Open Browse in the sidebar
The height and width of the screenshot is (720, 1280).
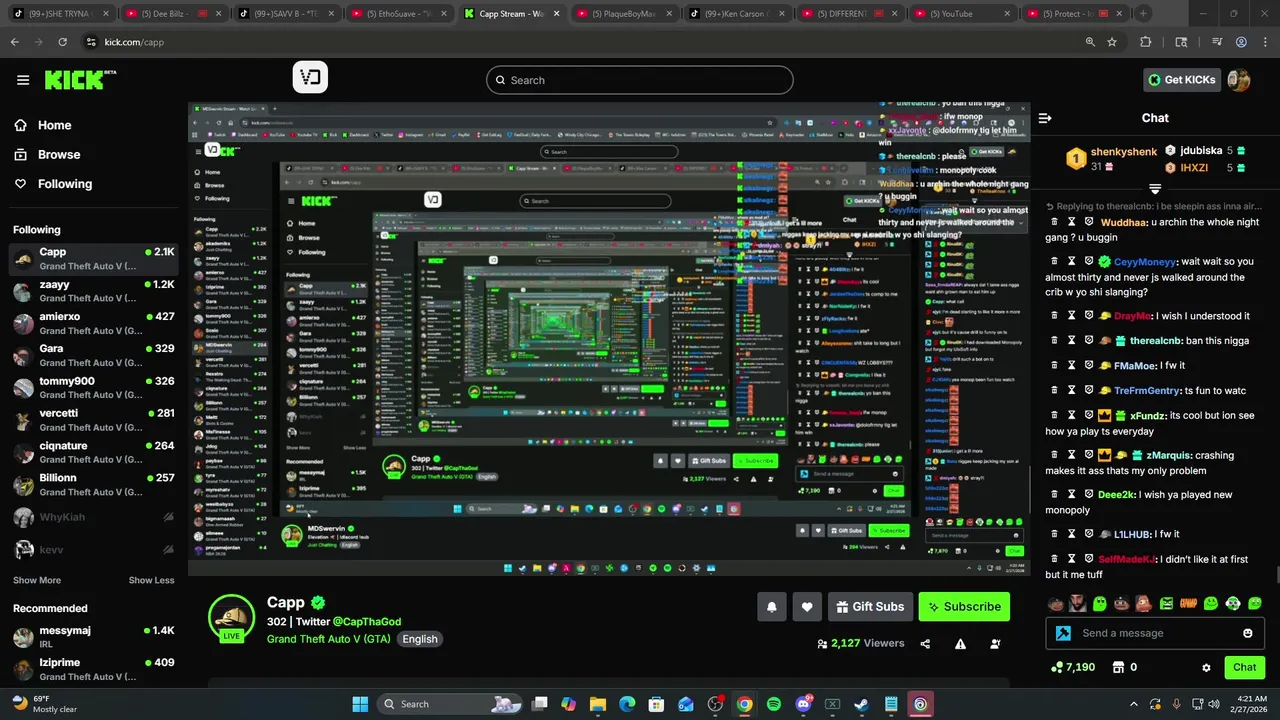(x=59, y=154)
